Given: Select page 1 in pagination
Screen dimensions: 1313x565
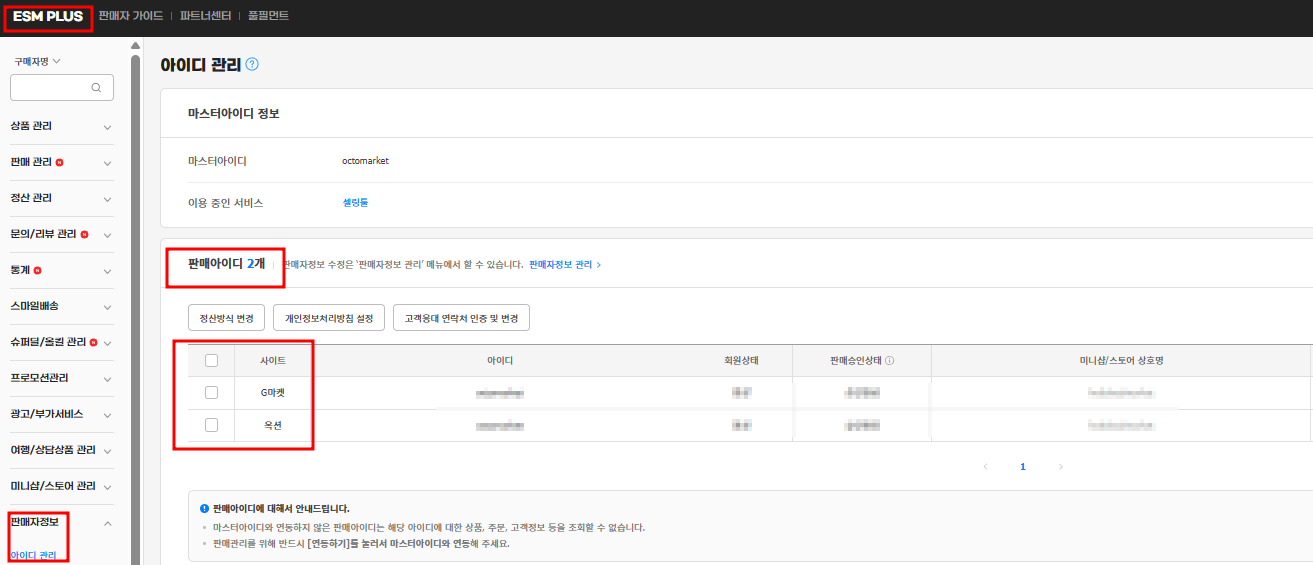Looking at the screenshot, I should tap(1023, 467).
